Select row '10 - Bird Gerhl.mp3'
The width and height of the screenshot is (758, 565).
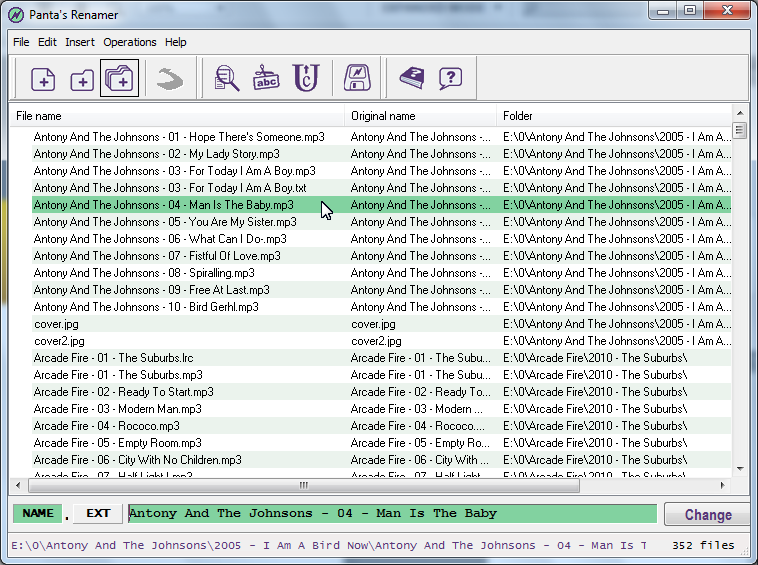382,307
